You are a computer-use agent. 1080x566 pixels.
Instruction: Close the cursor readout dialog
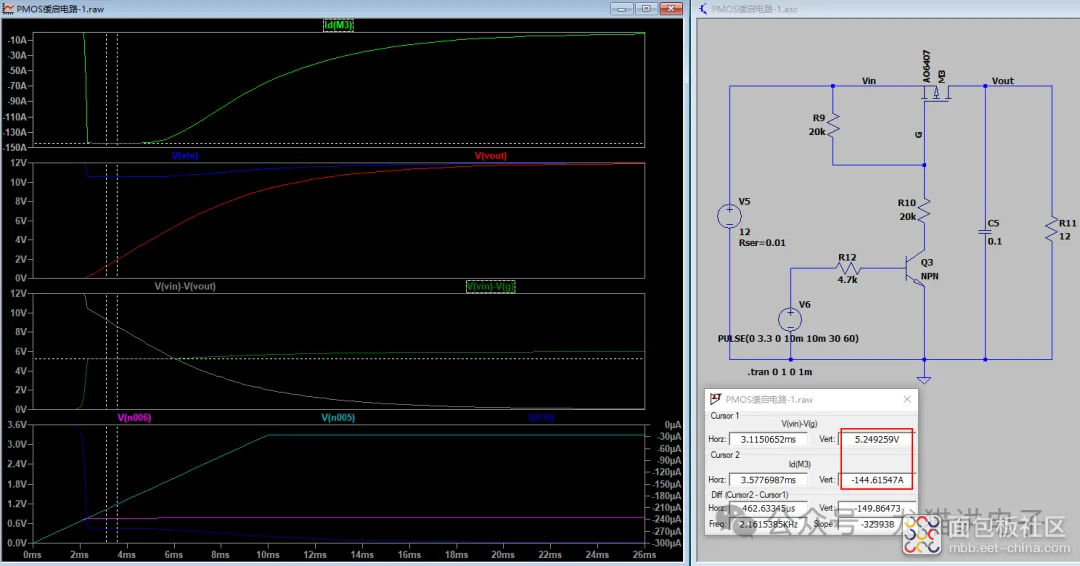click(907, 399)
